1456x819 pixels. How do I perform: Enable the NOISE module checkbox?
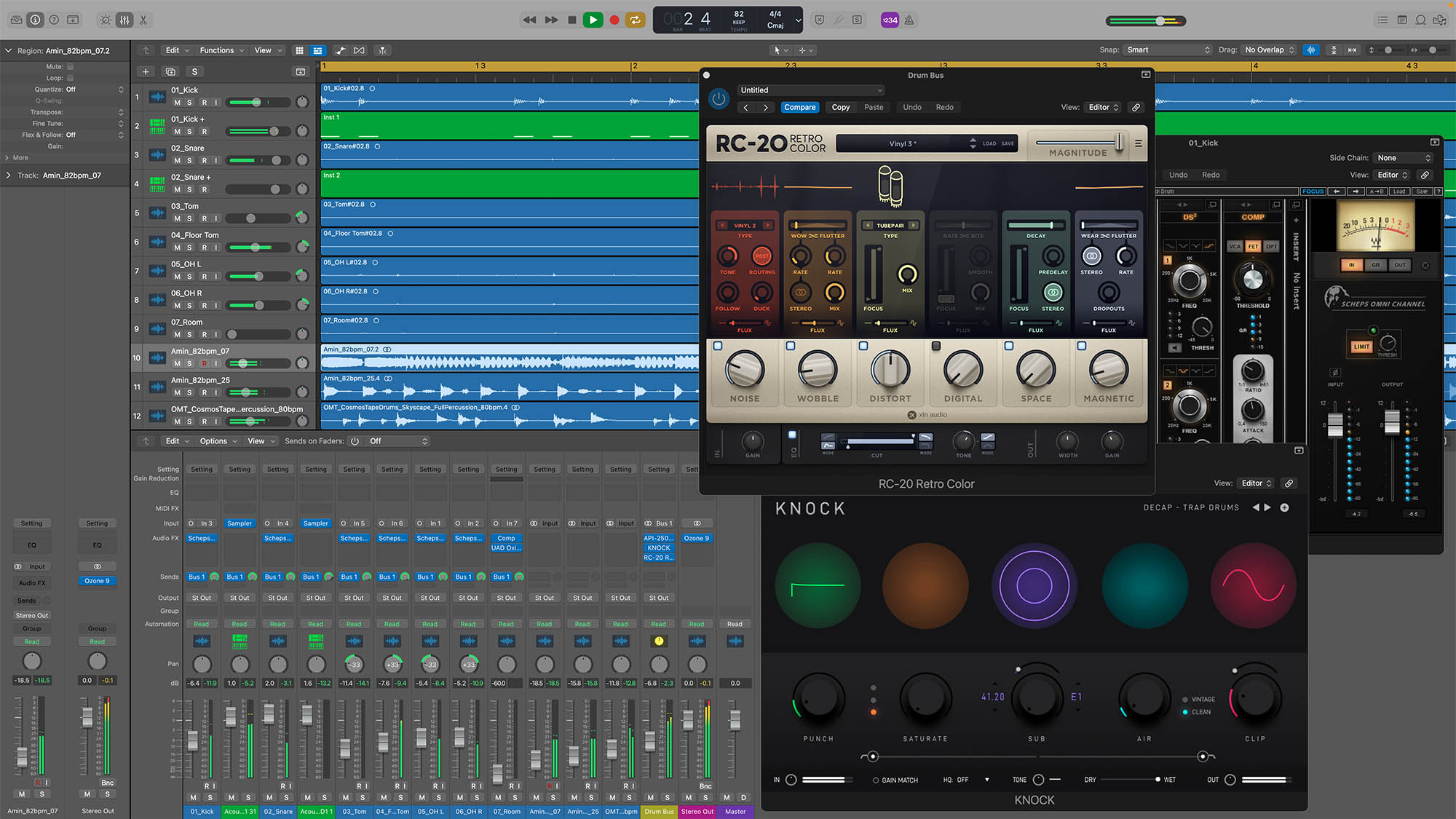(x=718, y=346)
